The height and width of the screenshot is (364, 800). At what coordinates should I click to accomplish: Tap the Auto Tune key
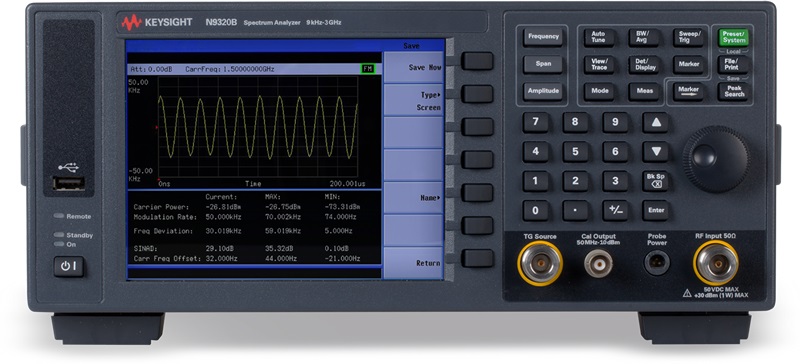[x=599, y=37]
